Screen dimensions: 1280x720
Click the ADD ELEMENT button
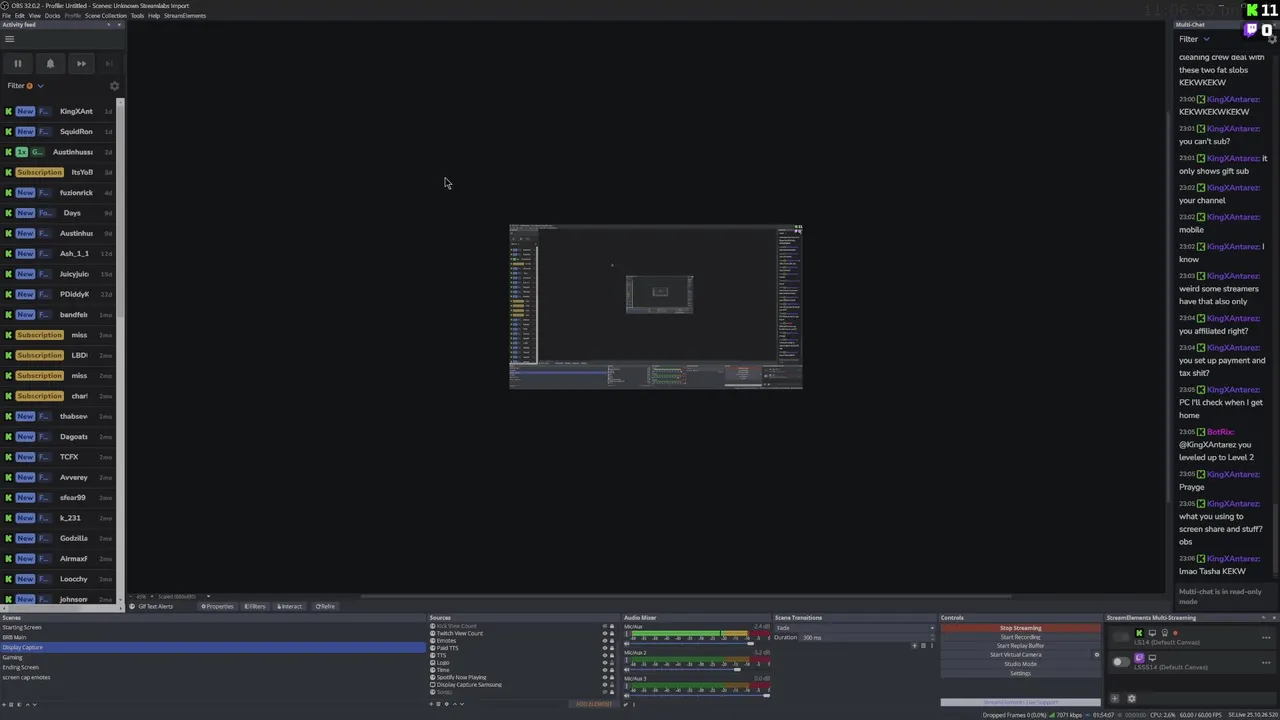[x=594, y=704]
